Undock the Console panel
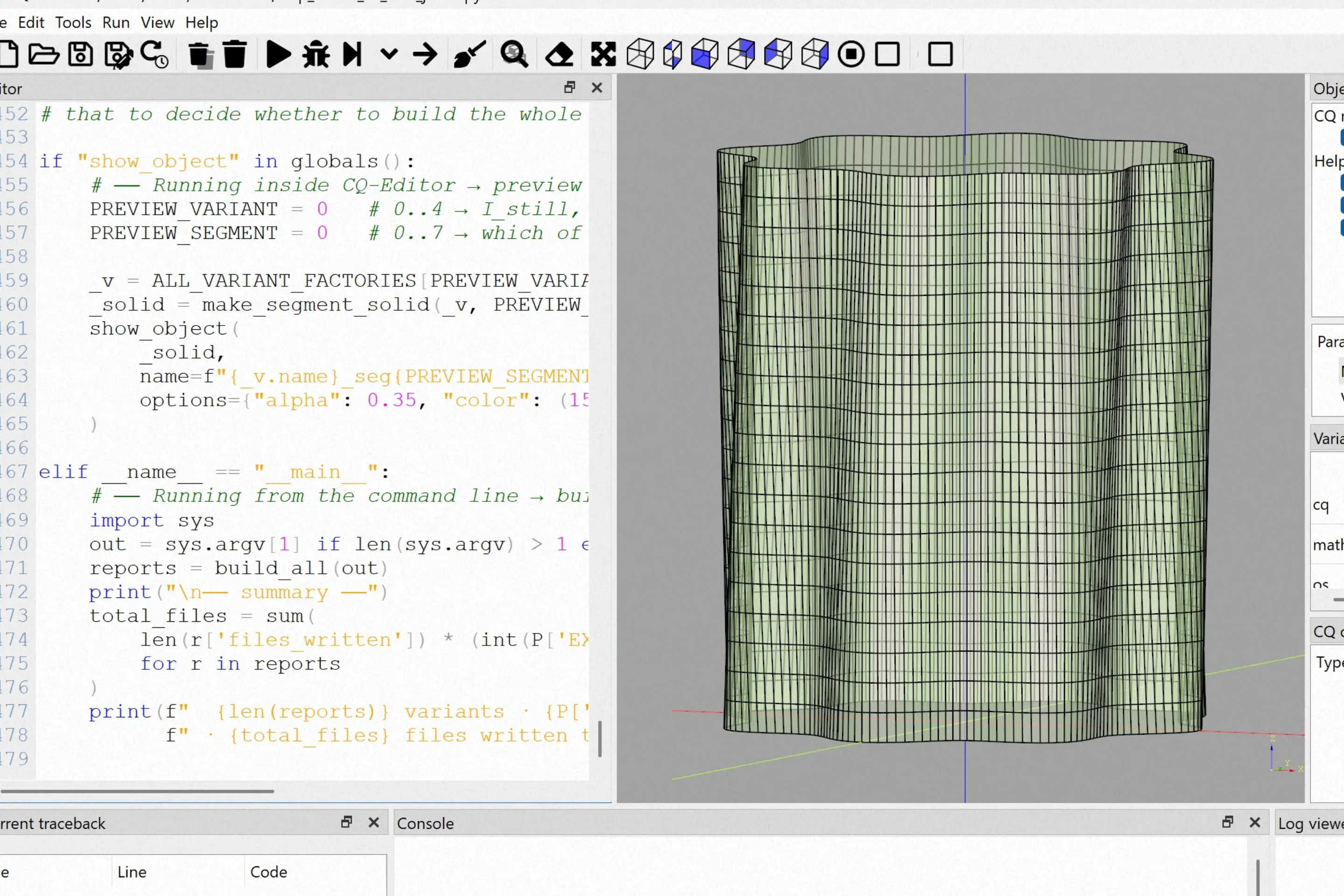This screenshot has width=1344, height=896. [1227, 822]
